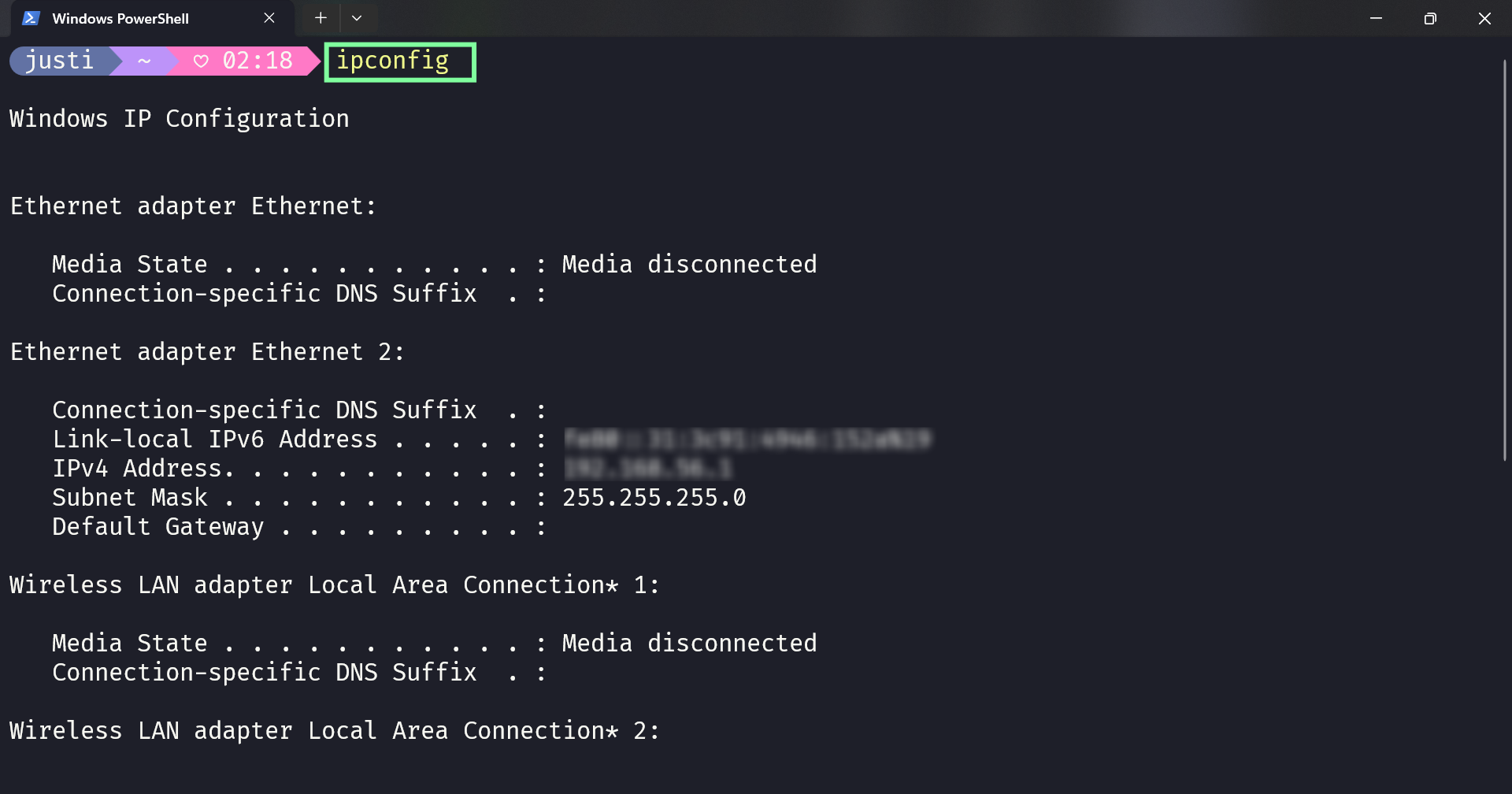Click the Media disconnected status text
This screenshot has width=1512, height=794.
click(x=689, y=264)
